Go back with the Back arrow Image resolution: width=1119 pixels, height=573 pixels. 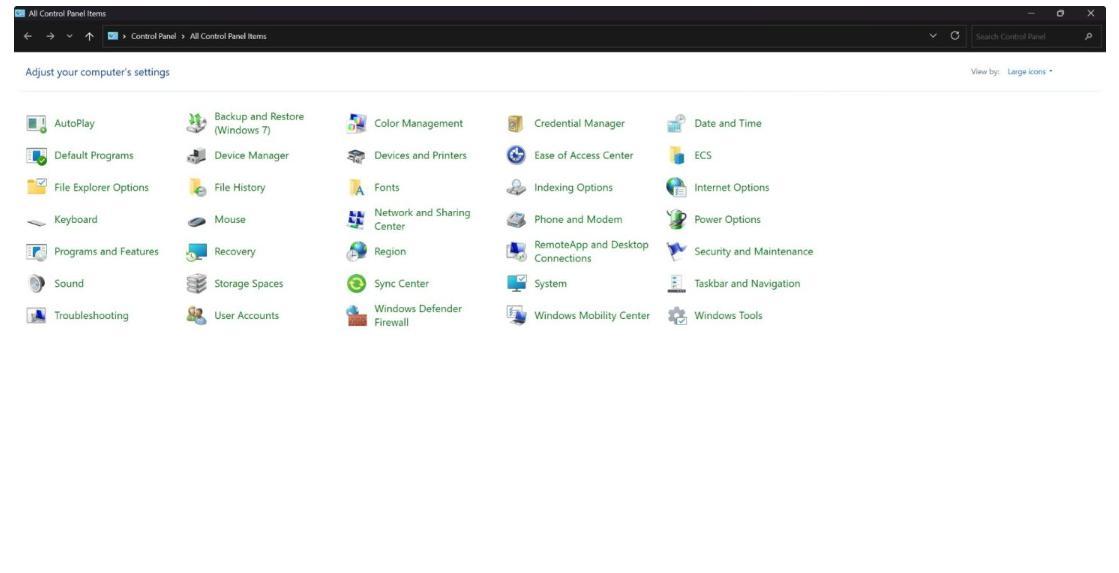tap(28, 36)
